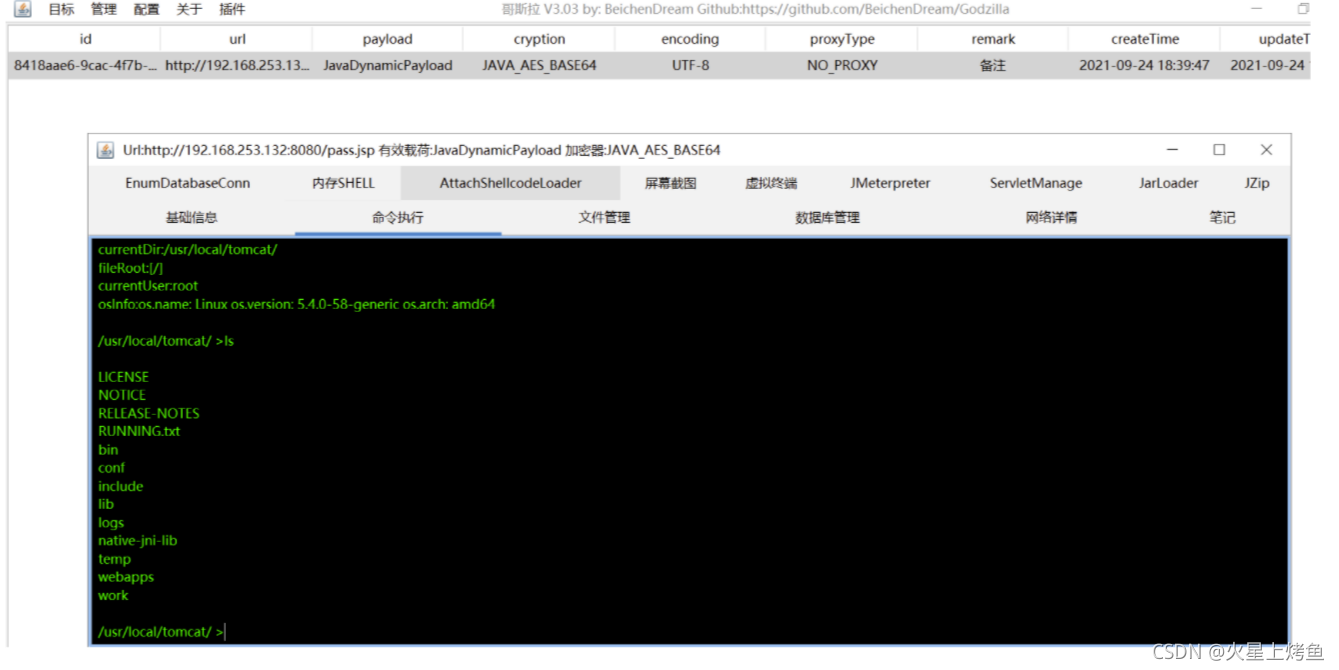Click createTime cell 2021-09-24 18:39:47
This screenshot has height=670, width=1339.
tap(1144, 65)
